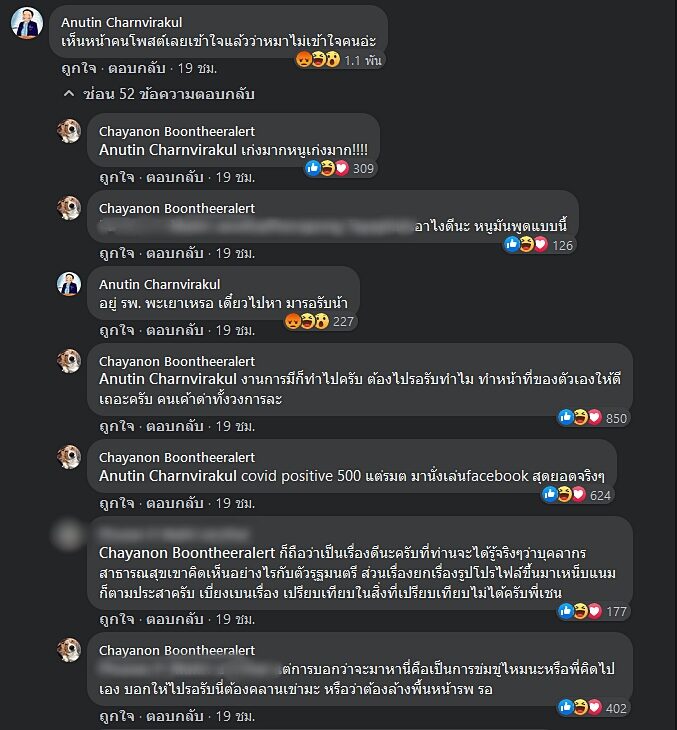Image resolution: width=677 pixels, height=730 pixels.
Task: Like the covid positive 500 comment via ถูกใจ
Action: pos(117,503)
